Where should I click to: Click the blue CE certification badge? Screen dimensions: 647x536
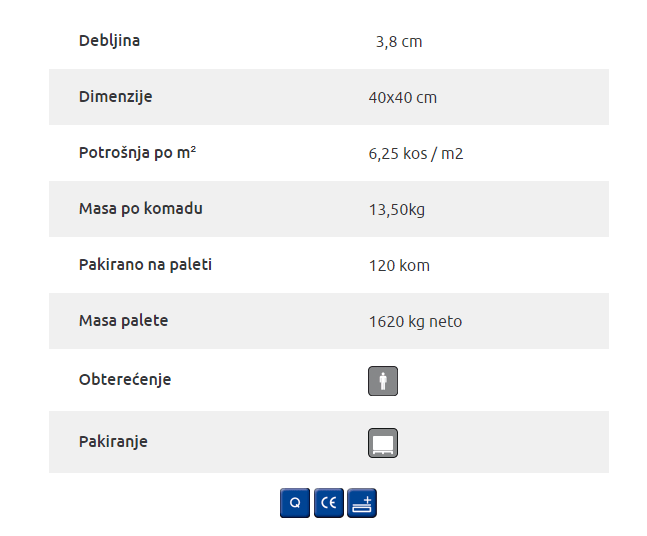tap(328, 503)
